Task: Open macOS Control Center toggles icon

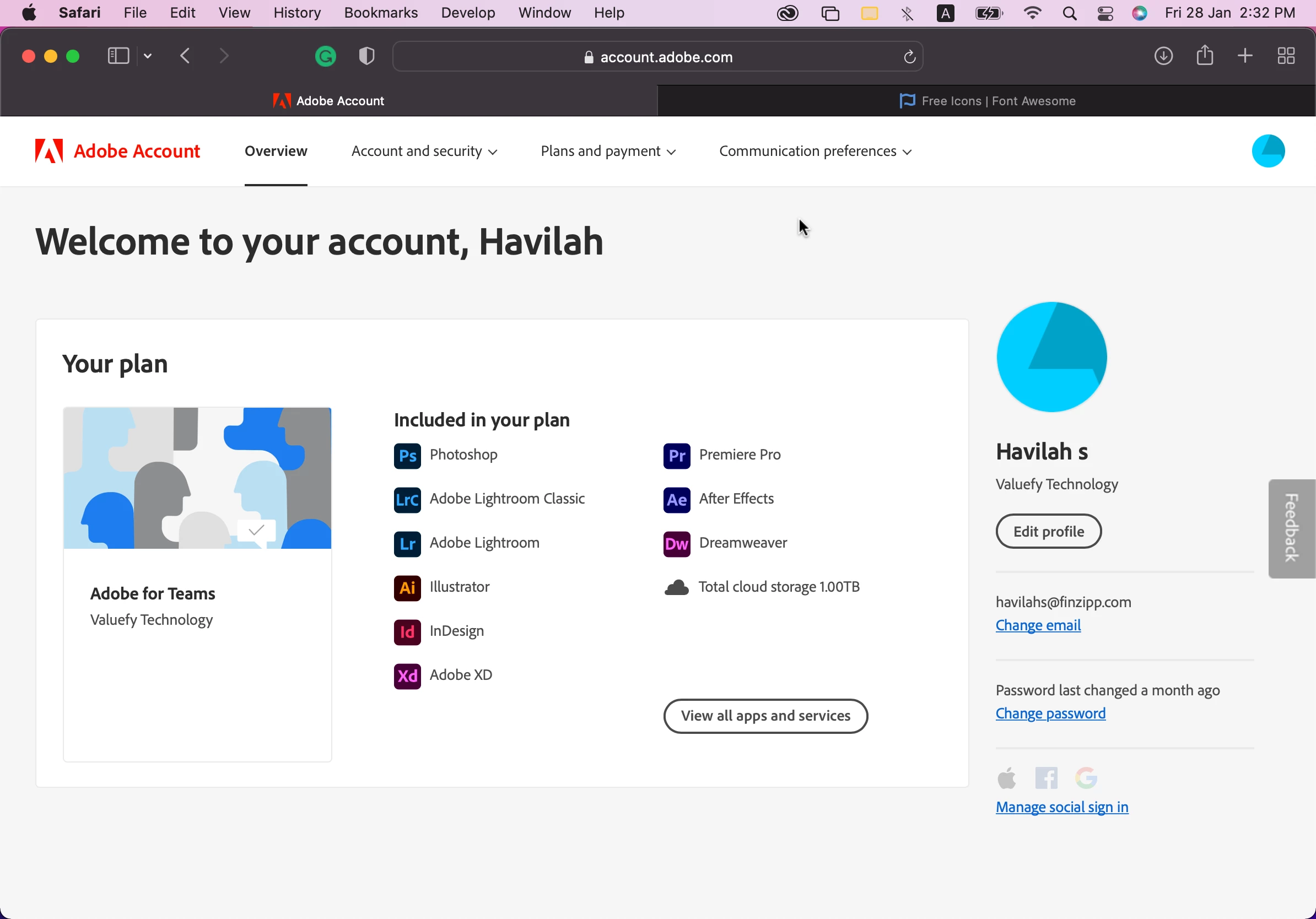Action: pos(1105,13)
